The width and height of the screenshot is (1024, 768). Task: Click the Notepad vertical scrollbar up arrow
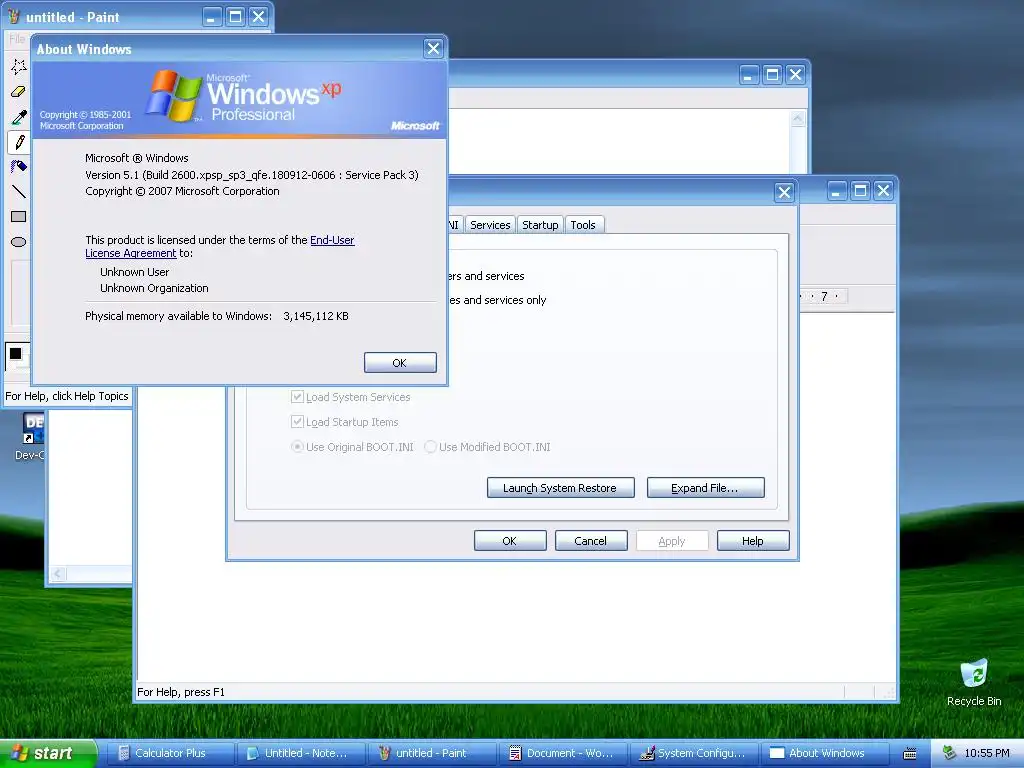[x=797, y=119]
